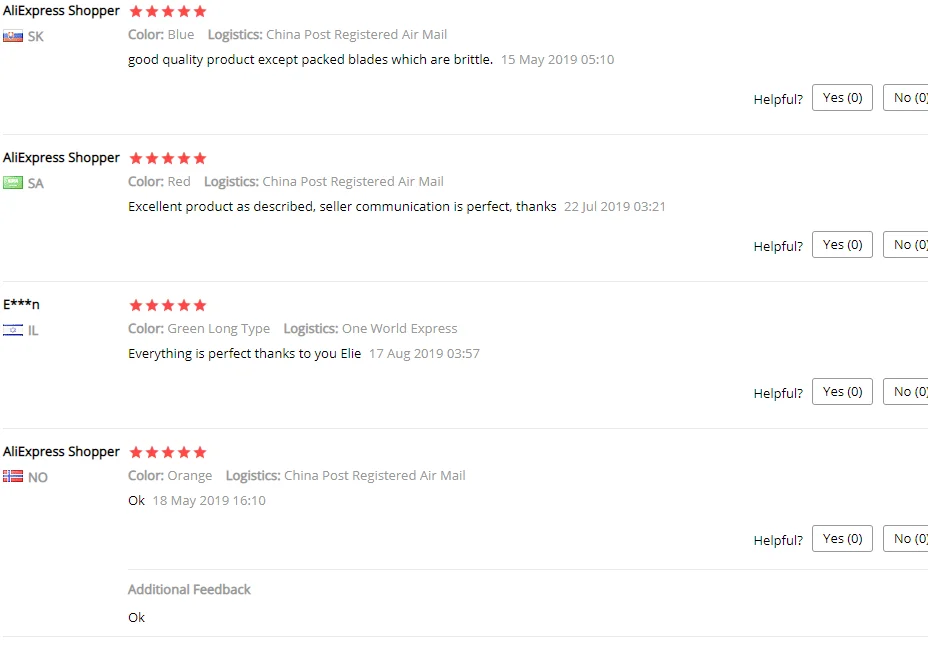This screenshot has width=928, height=646.
Task: Vote No on the brittle blades review
Action: pyautogui.click(x=906, y=98)
